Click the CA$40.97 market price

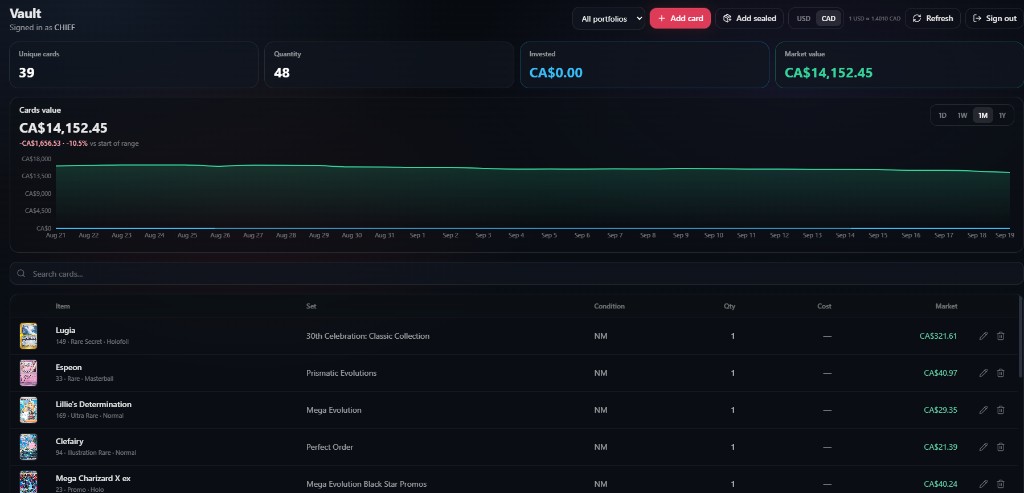click(x=940, y=373)
